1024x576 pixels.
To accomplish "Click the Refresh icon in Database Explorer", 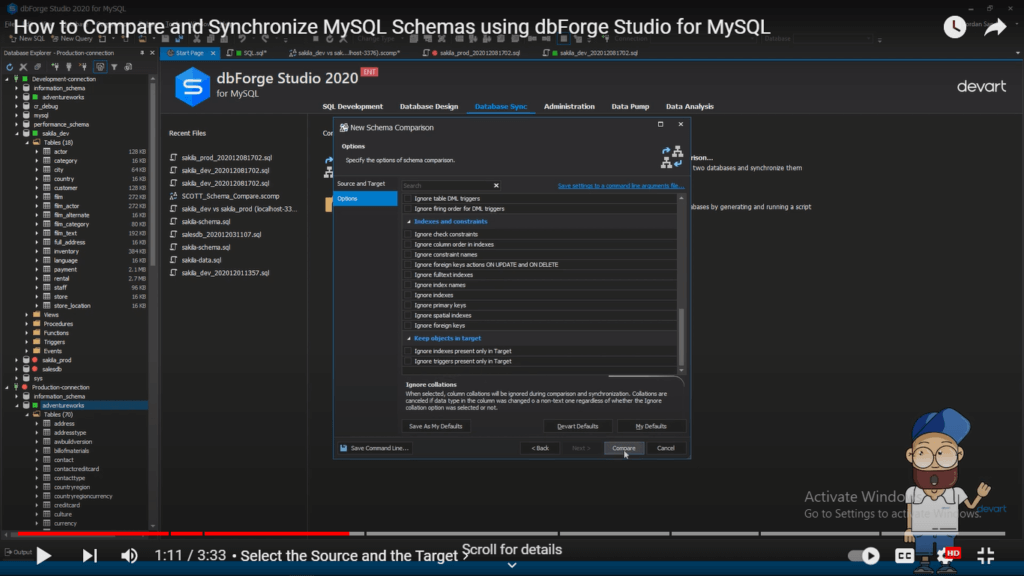I will coord(9,67).
